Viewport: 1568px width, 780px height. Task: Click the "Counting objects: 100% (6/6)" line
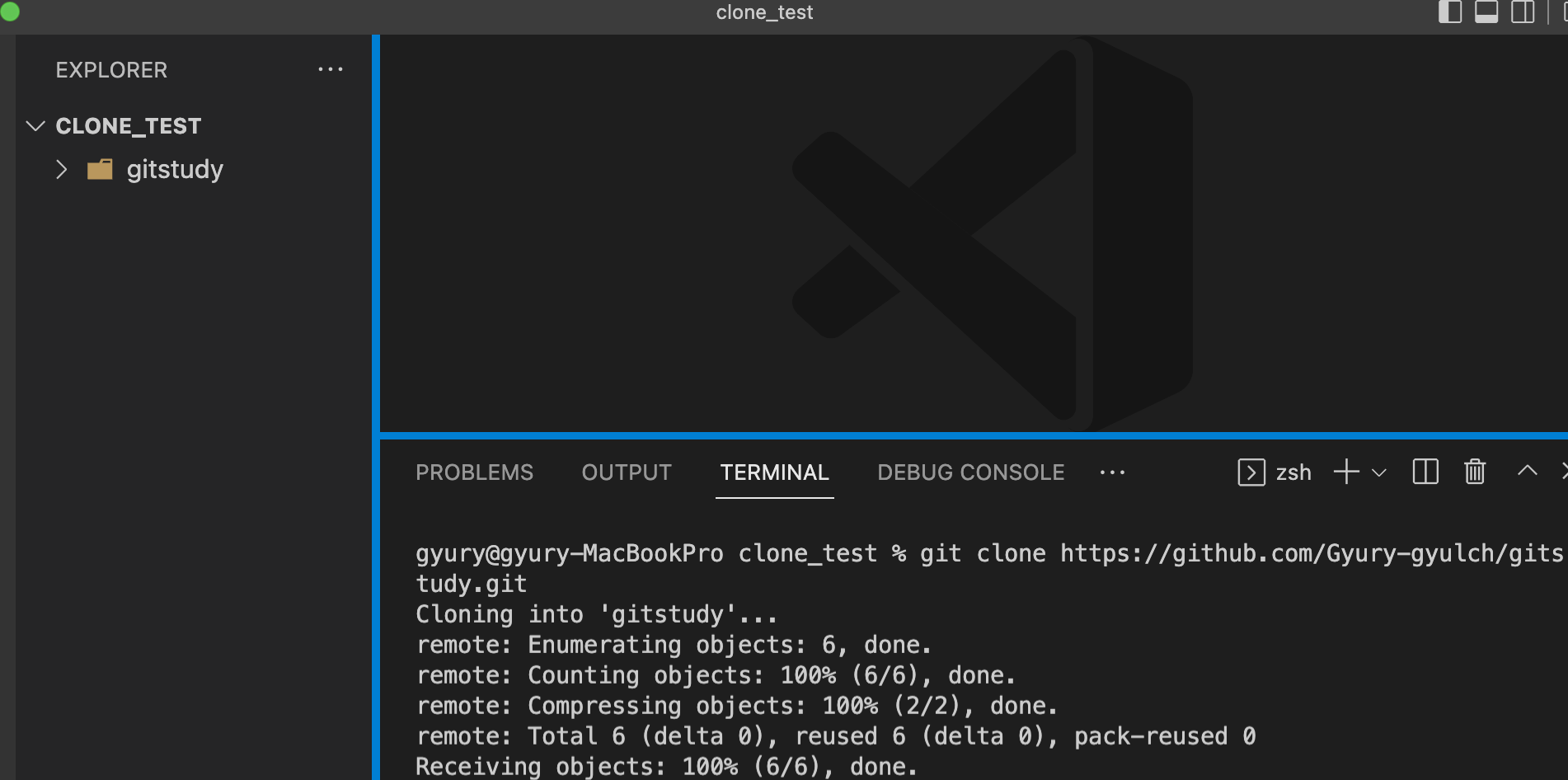(x=716, y=675)
